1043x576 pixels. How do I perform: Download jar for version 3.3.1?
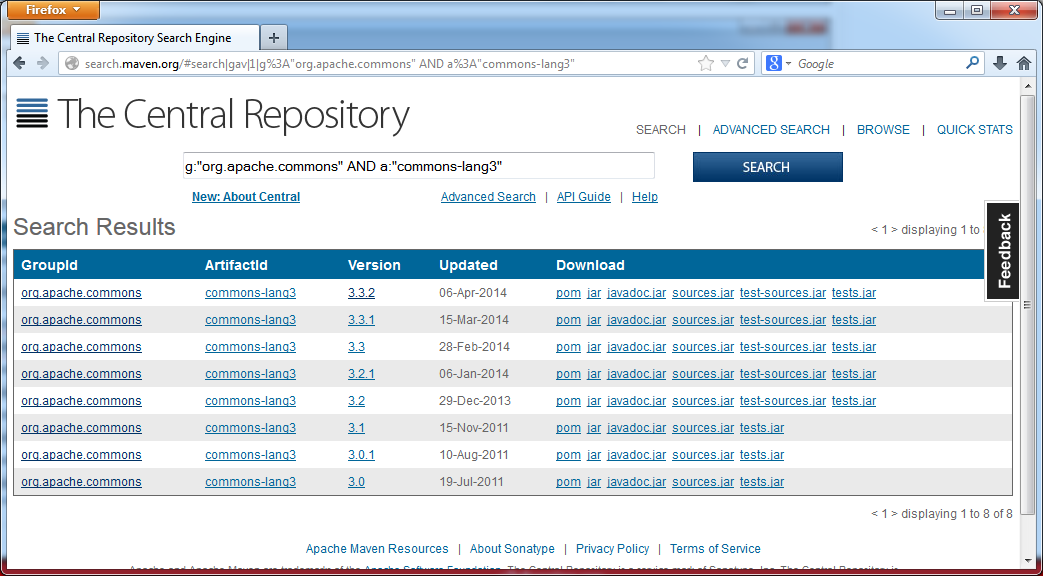[x=594, y=320]
